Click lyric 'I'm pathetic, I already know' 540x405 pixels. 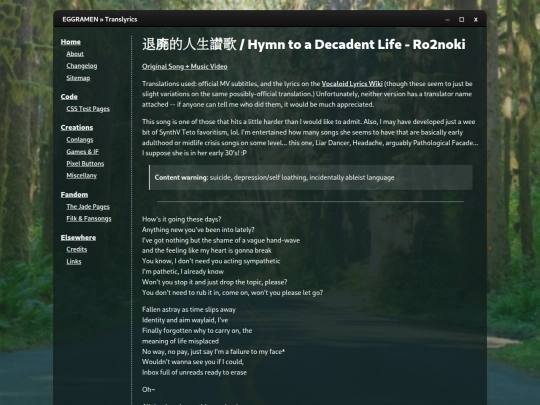(x=183, y=272)
